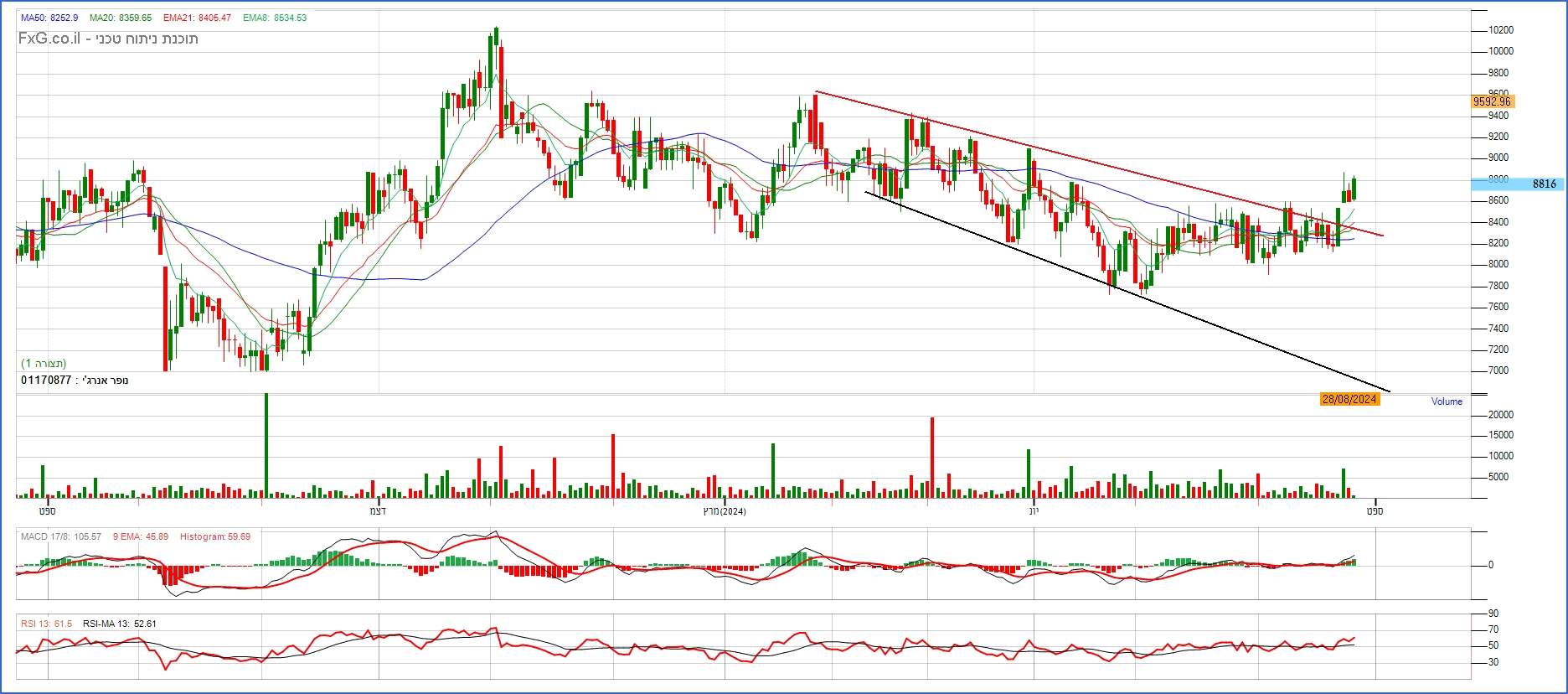The image size is (1568, 694).
Task: Click 20000 on the volume axis
Action: 1501,415
